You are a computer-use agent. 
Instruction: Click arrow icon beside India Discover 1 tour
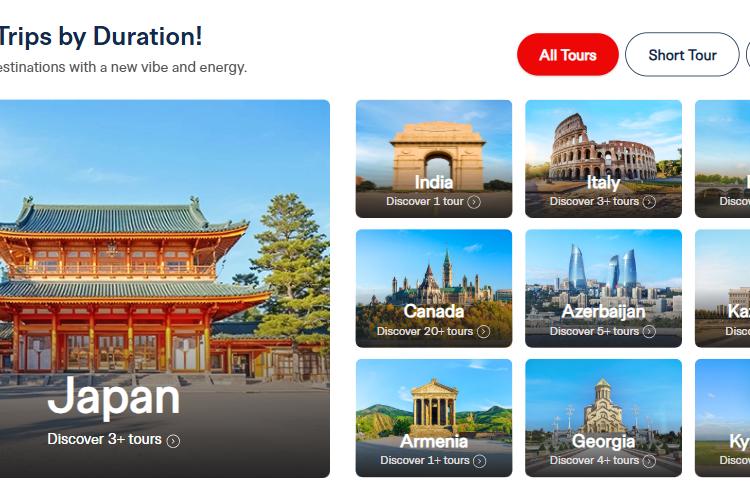pyautogui.click(x=474, y=202)
